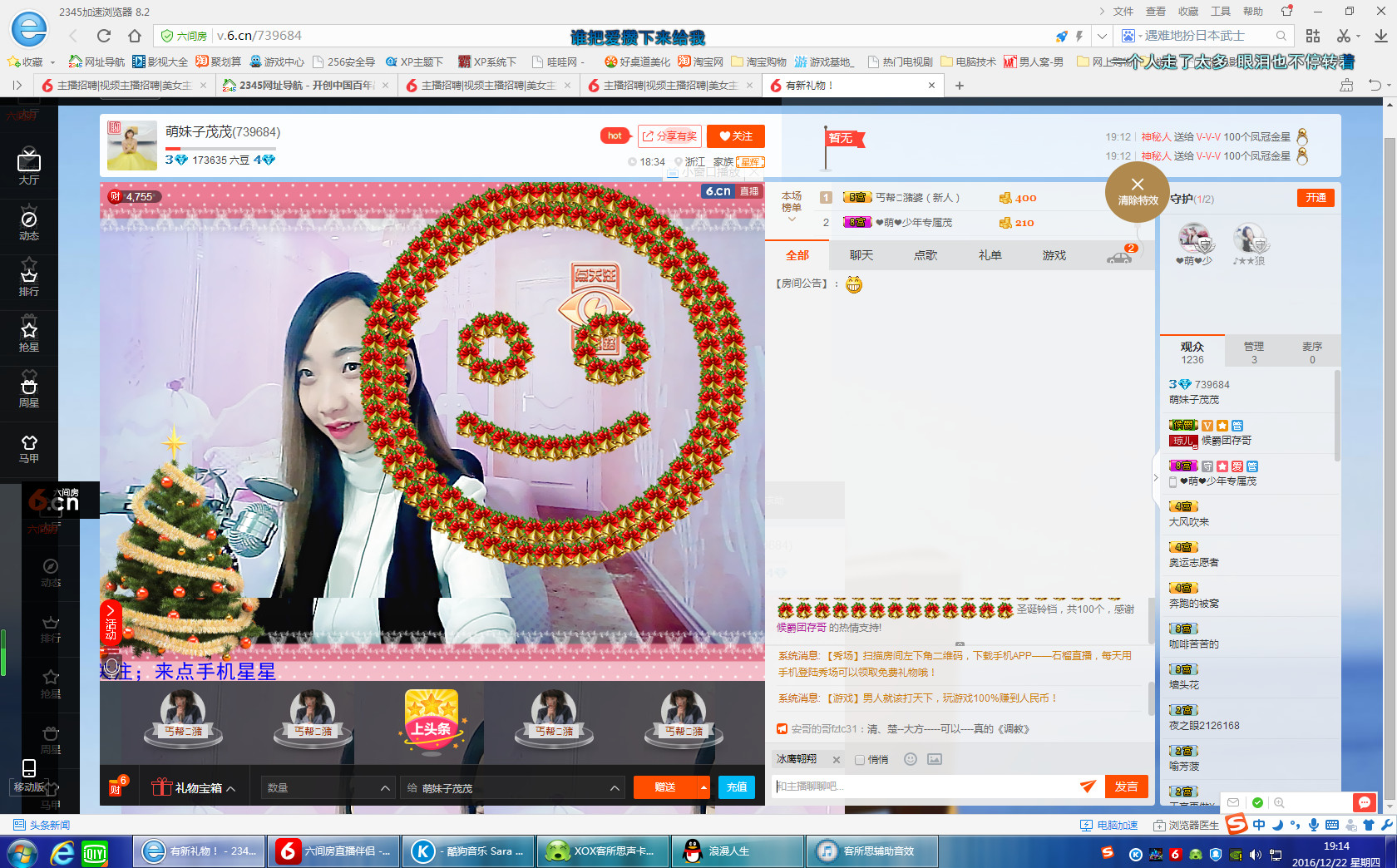1397x868 pixels.
Task: Click the chat message input field
Action: (924, 787)
